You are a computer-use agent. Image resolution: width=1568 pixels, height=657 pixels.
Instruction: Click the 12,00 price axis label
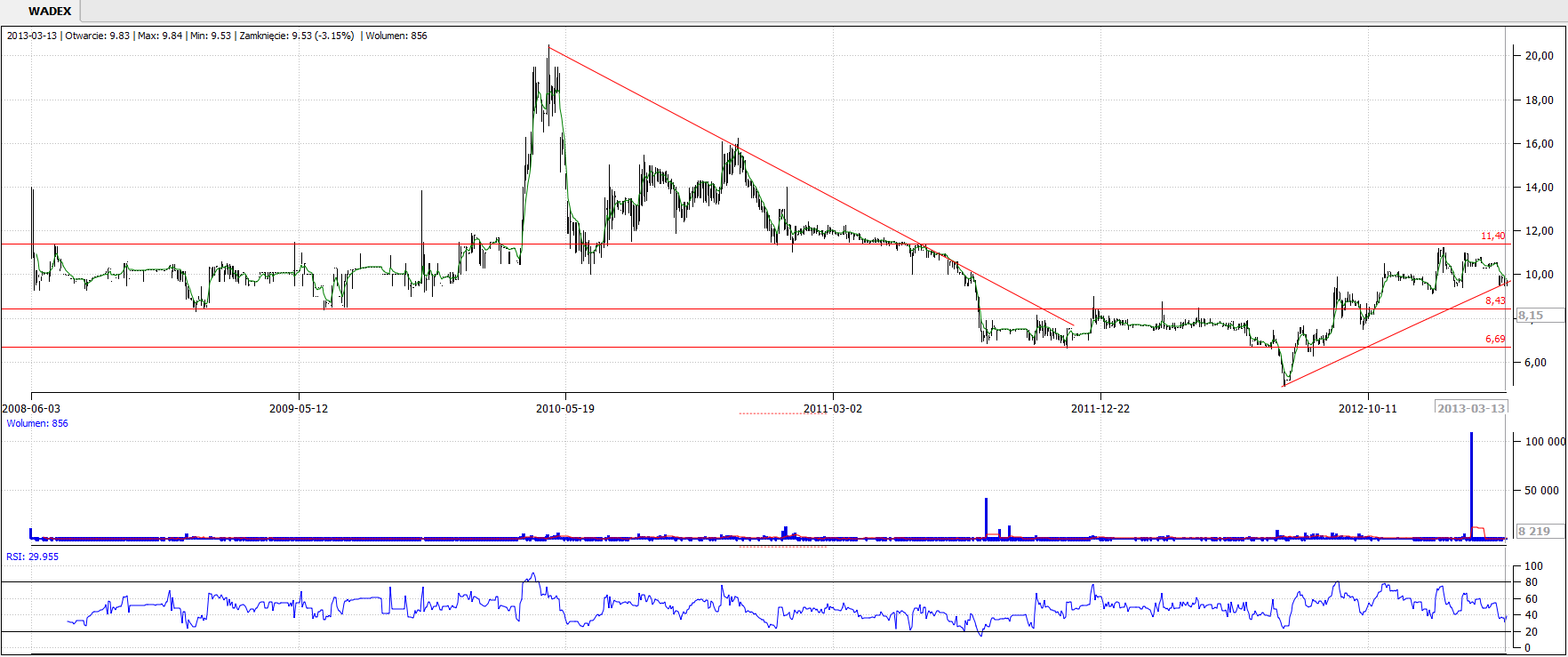pos(1540,231)
